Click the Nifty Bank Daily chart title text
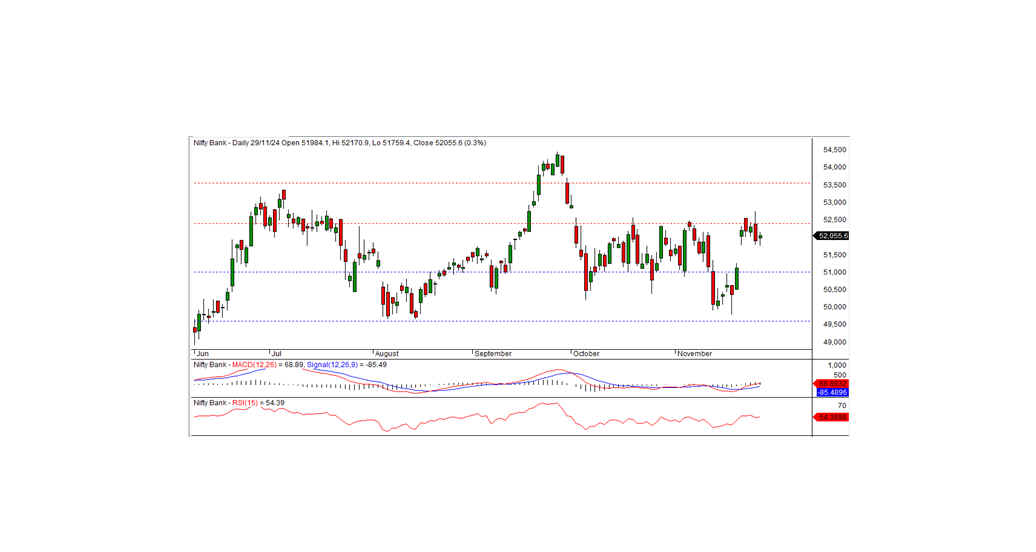Image resolution: width=1036 pixels, height=552 pixels. click(340, 143)
